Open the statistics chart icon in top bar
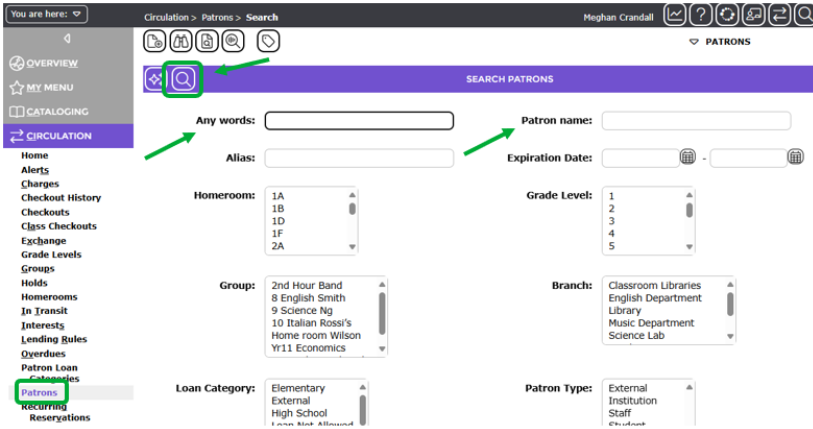The image size is (813, 429). pyautogui.click(x=675, y=15)
